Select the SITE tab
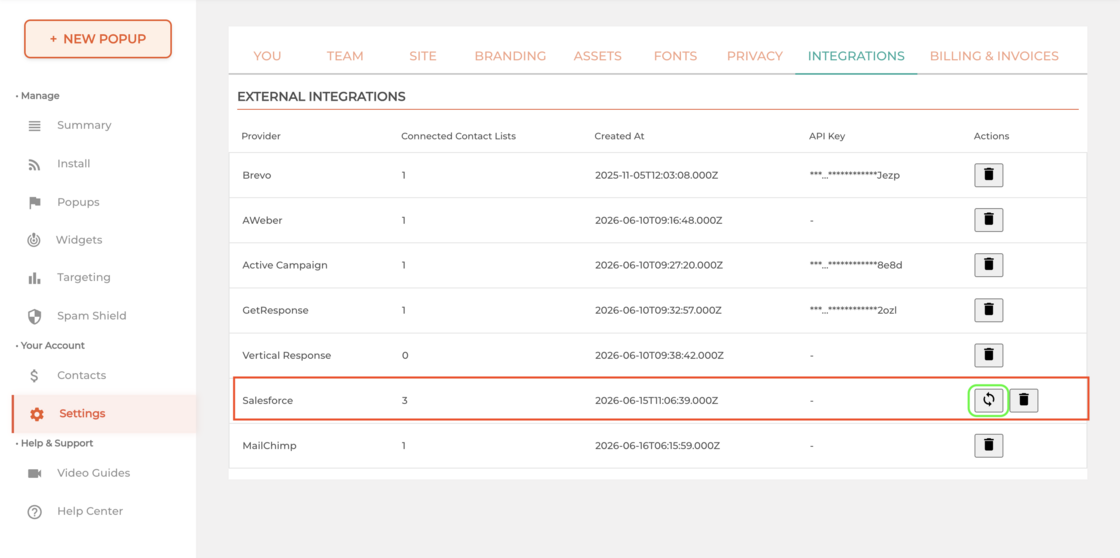 tap(423, 56)
